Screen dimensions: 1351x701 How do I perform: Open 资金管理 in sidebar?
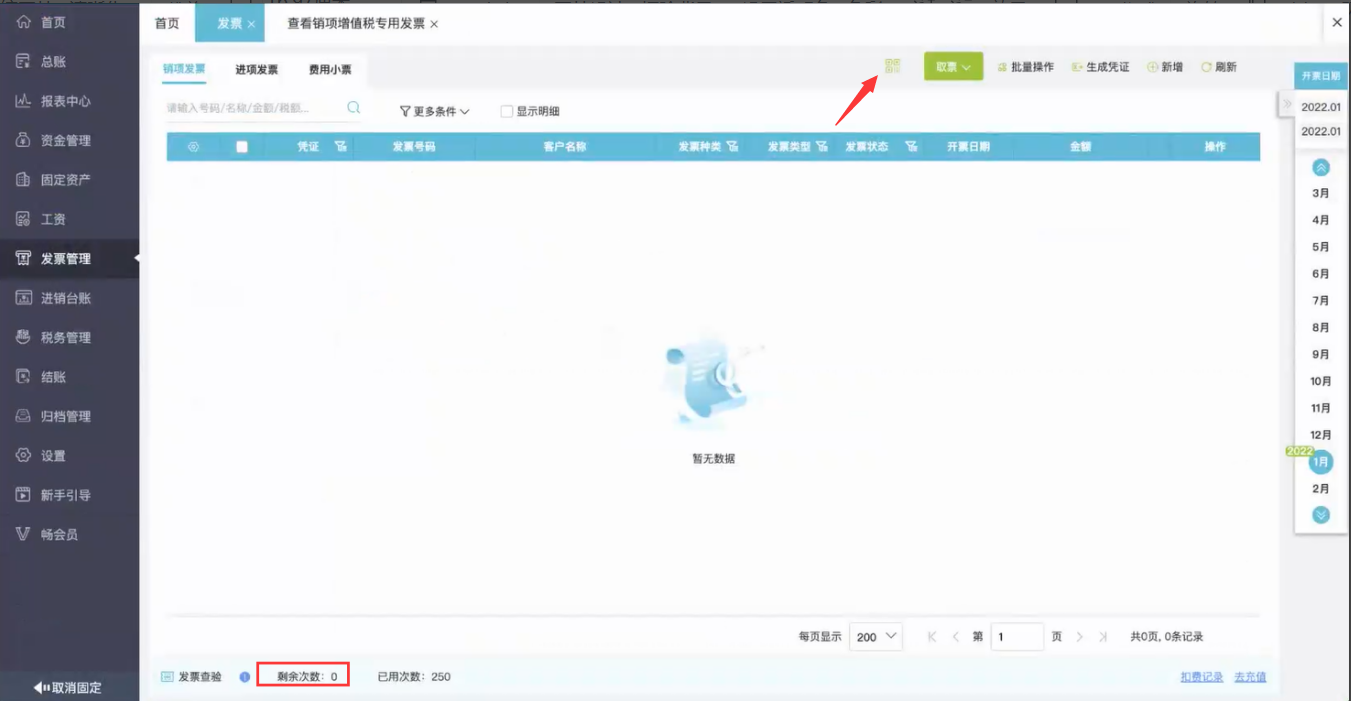click(x=69, y=141)
